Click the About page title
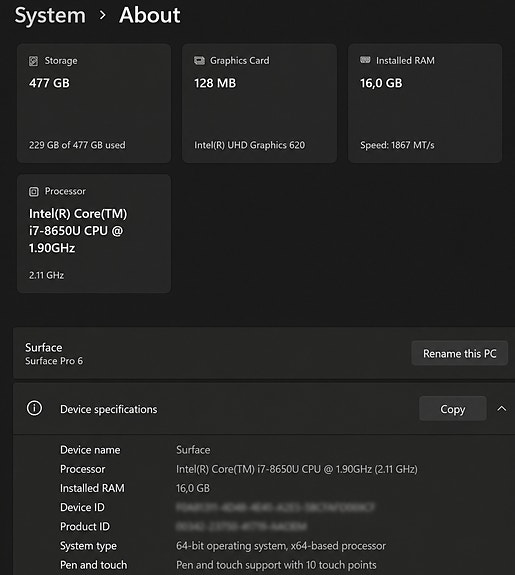 (150, 15)
